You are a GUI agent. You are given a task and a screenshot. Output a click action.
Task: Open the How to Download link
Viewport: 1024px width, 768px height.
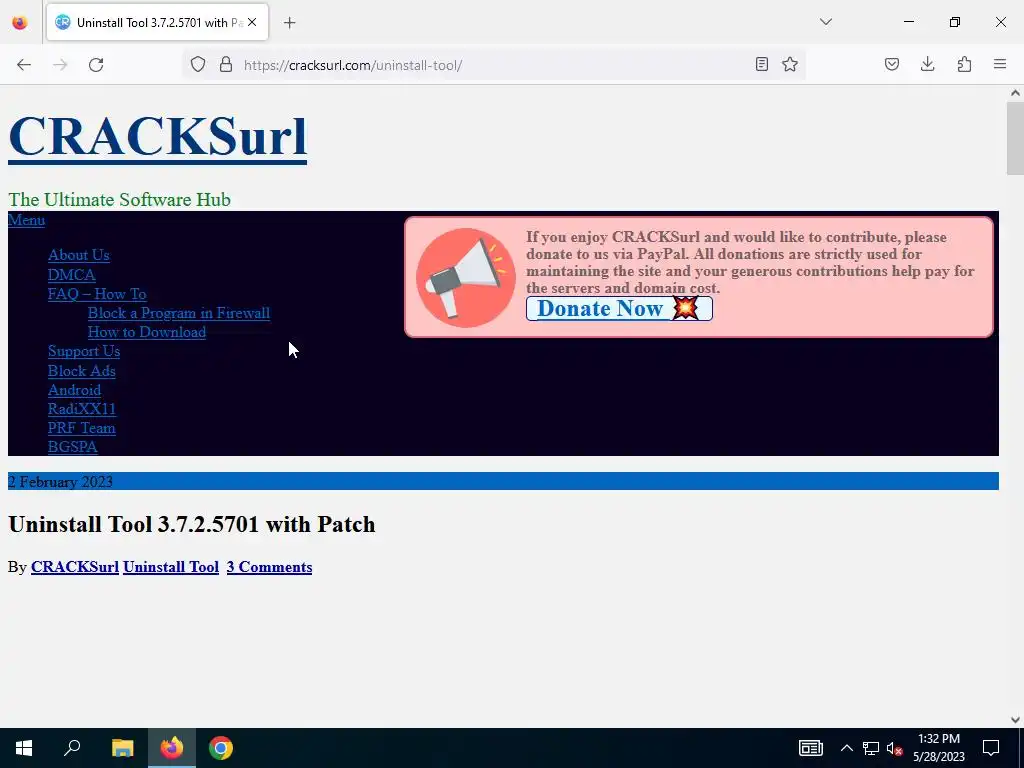(x=147, y=332)
